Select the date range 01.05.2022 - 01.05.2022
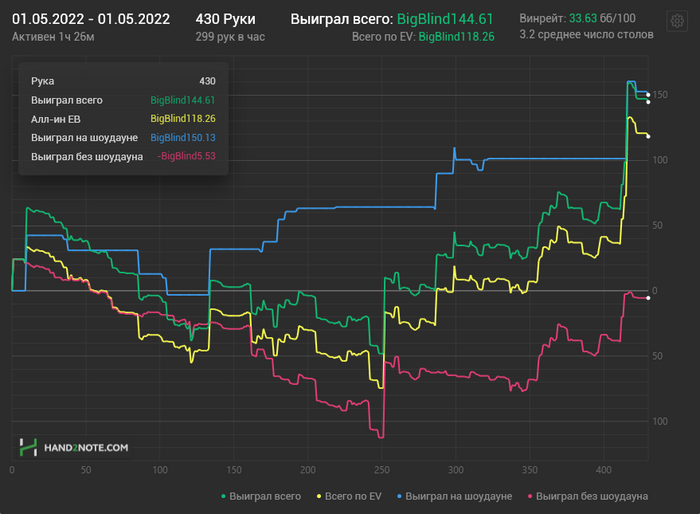Screen dimensions: 700x514 [91, 19]
